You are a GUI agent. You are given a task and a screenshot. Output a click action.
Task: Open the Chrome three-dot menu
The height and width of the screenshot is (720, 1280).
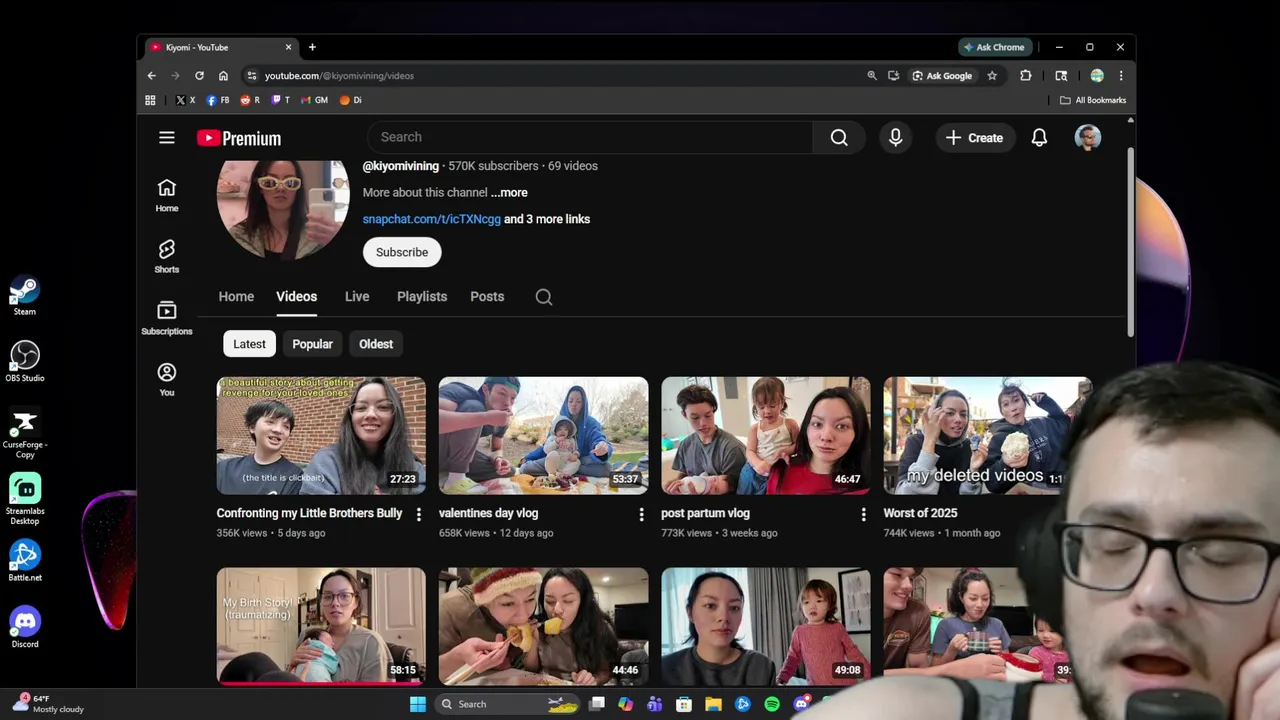pos(1121,76)
